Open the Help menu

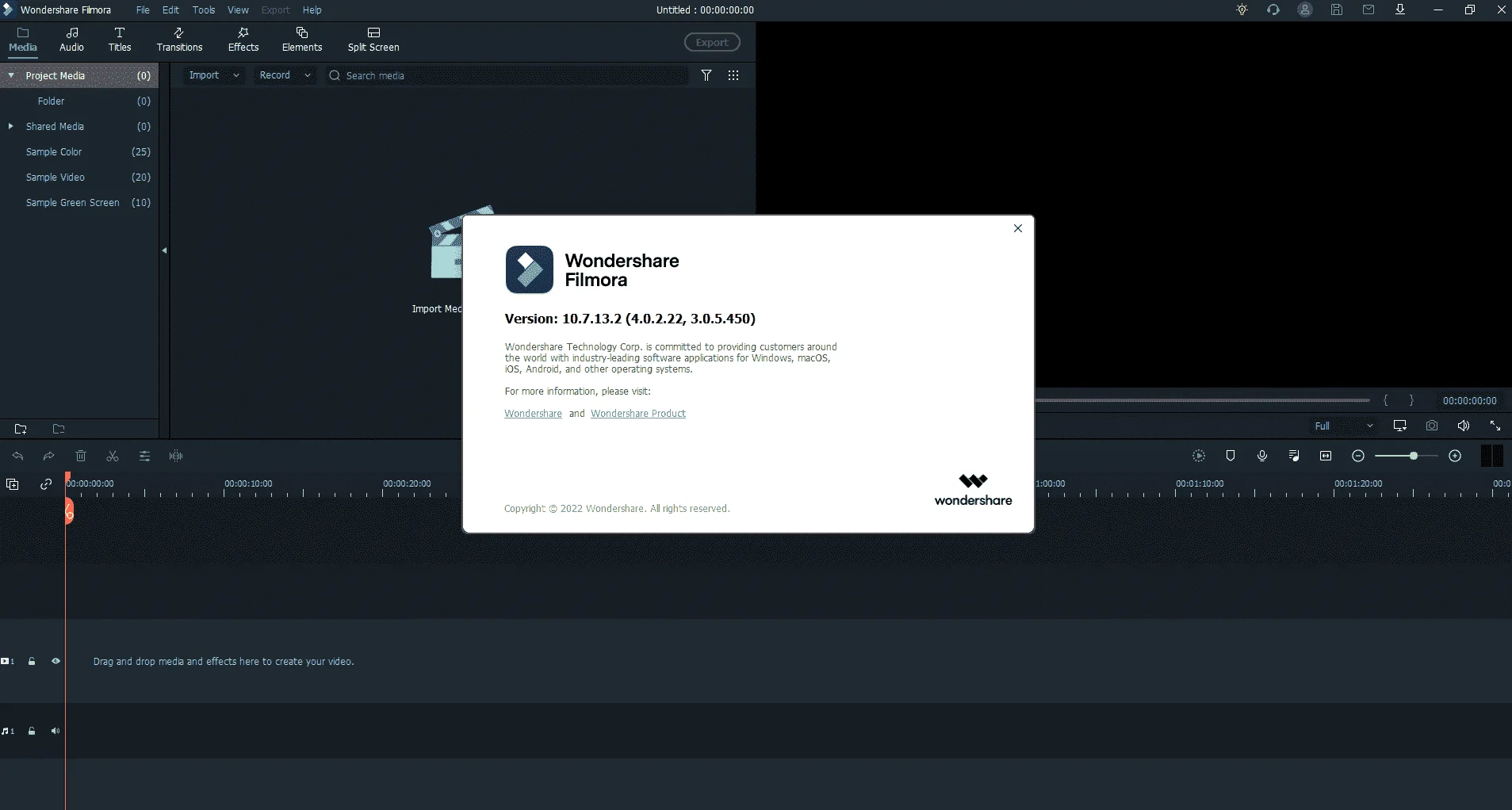[312, 10]
